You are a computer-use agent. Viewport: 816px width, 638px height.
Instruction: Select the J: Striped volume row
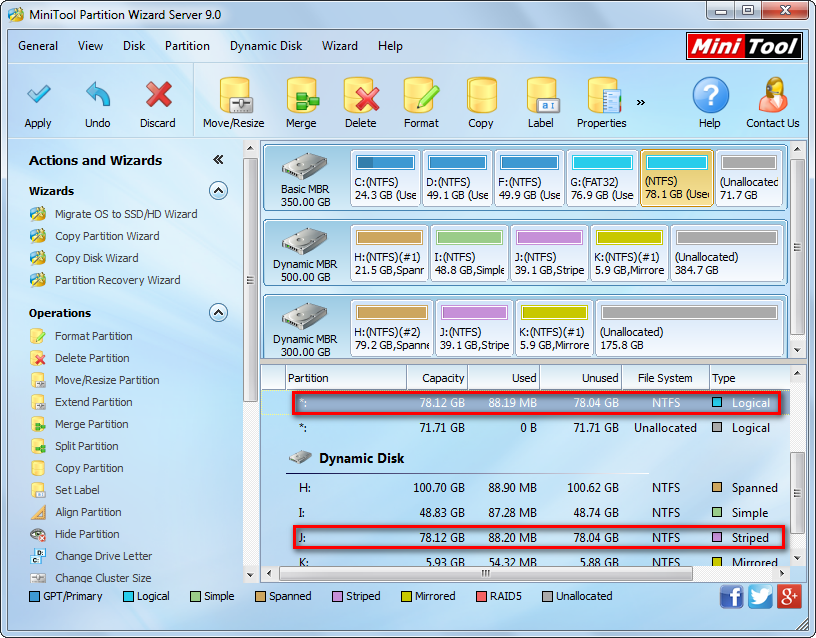click(x=539, y=538)
